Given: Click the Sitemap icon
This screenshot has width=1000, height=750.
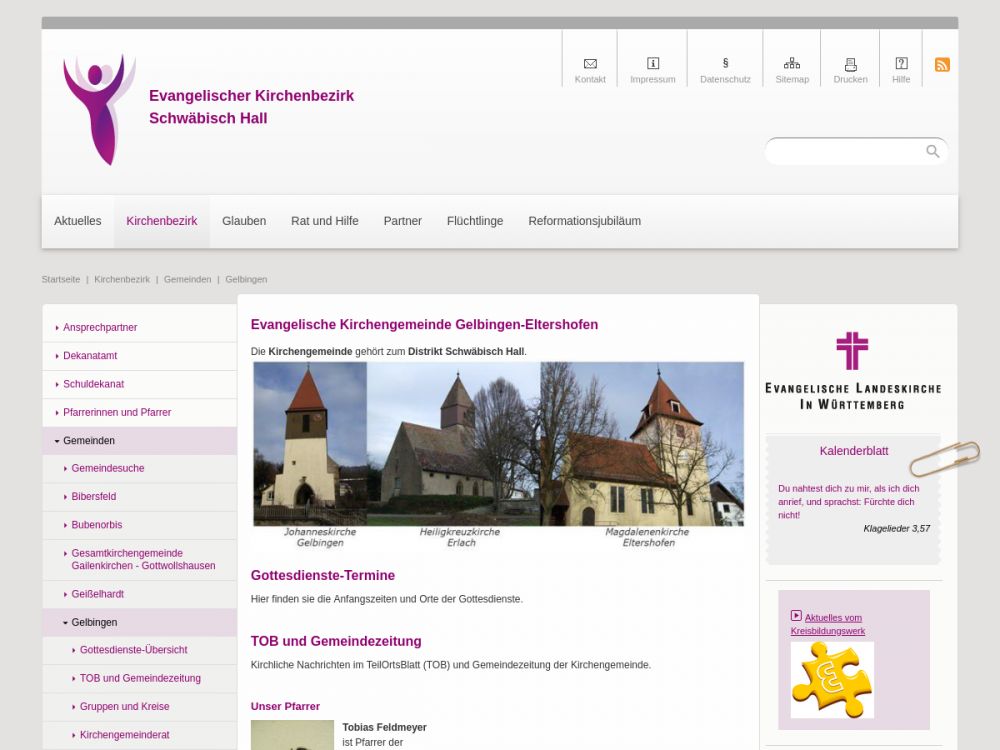Looking at the screenshot, I should pyautogui.click(x=792, y=64).
